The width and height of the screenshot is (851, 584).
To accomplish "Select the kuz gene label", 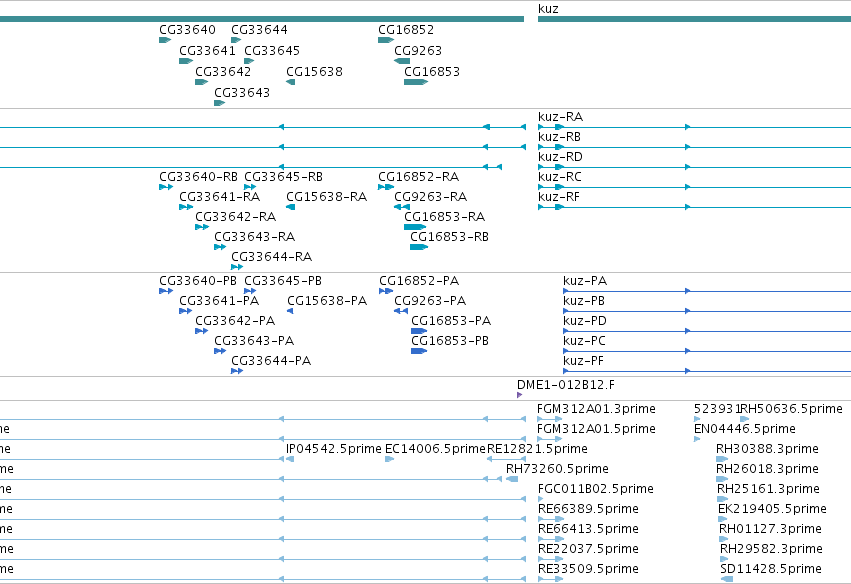I will coord(548,9).
